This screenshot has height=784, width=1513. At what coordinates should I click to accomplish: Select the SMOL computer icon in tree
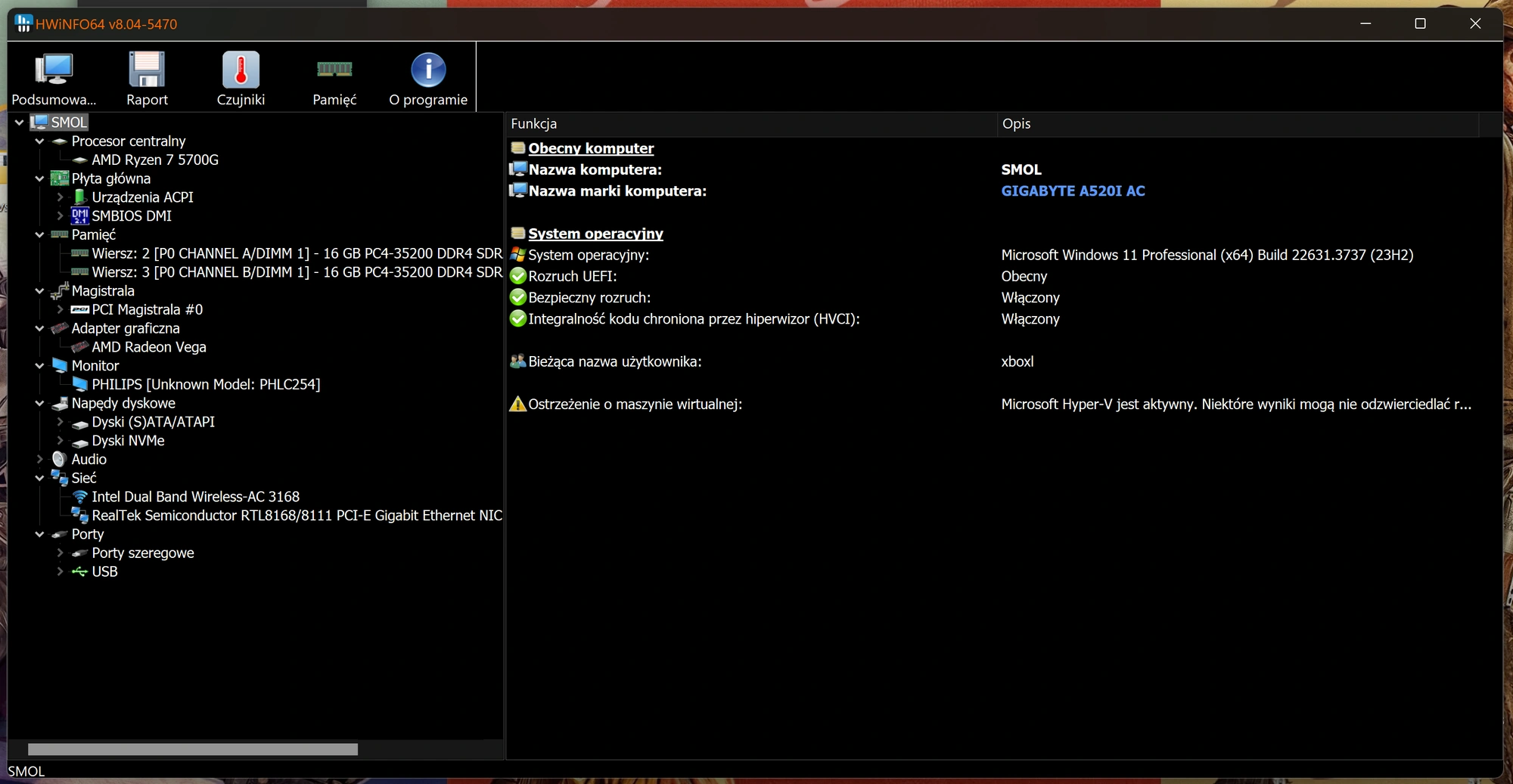tap(40, 122)
